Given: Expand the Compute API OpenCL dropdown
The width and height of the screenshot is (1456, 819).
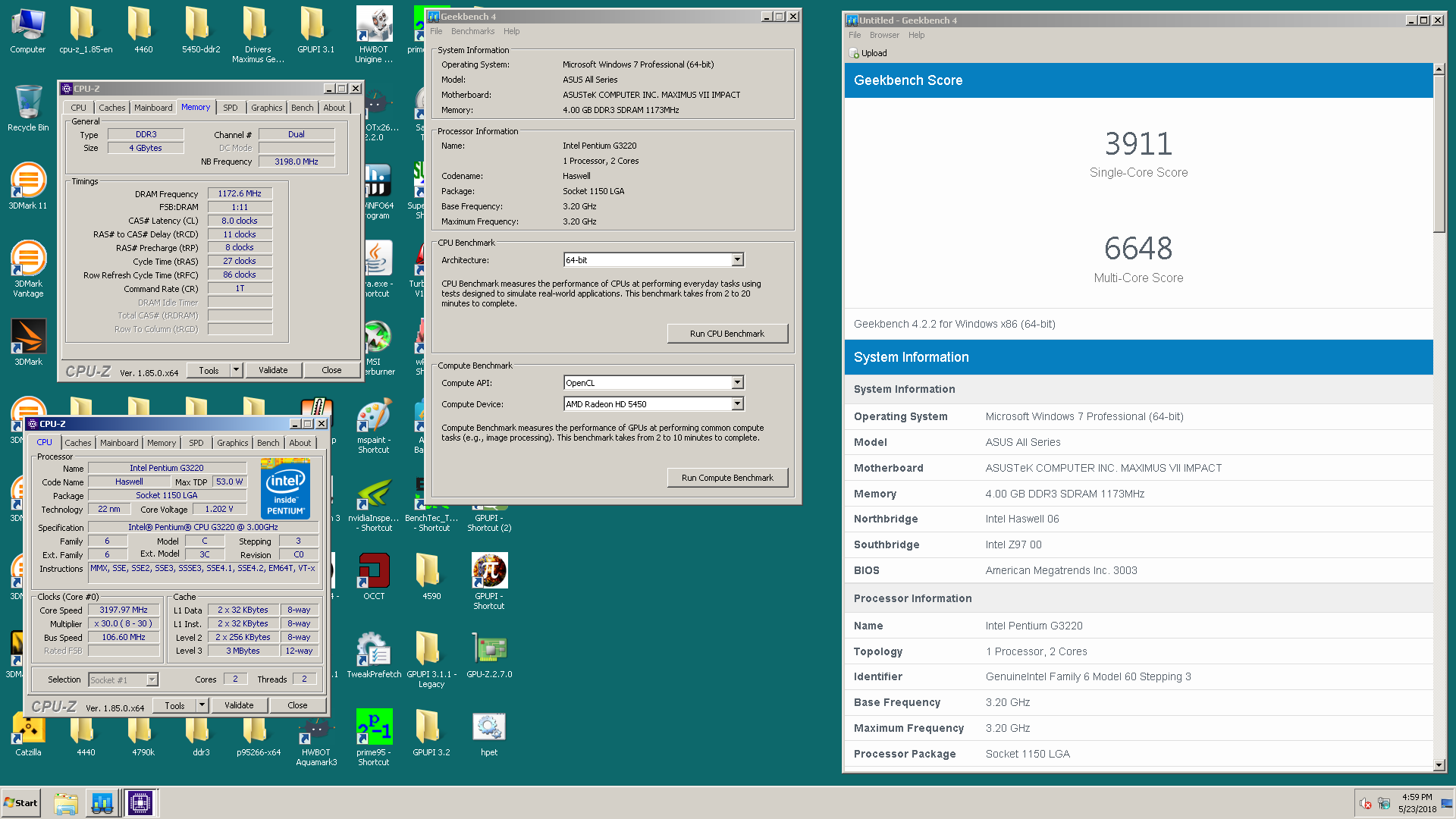Looking at the screenshot, I should 737,383.
